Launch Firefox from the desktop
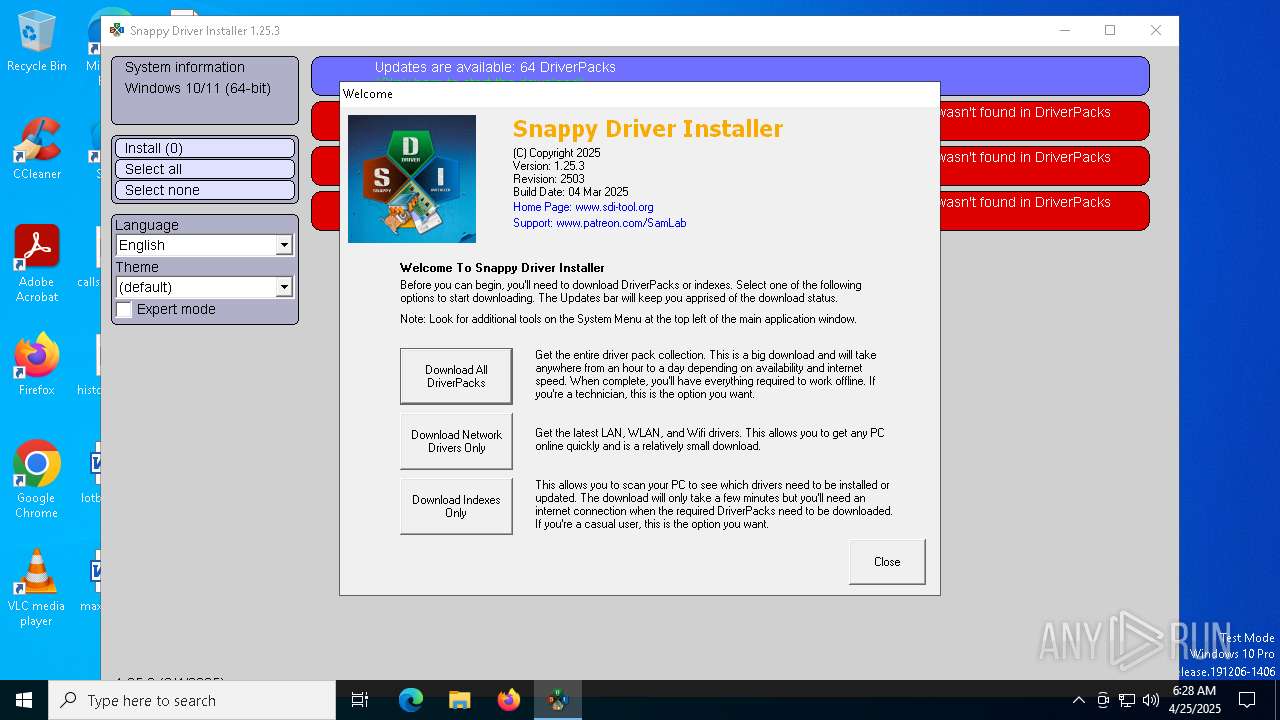 click(x=37, y=365)
